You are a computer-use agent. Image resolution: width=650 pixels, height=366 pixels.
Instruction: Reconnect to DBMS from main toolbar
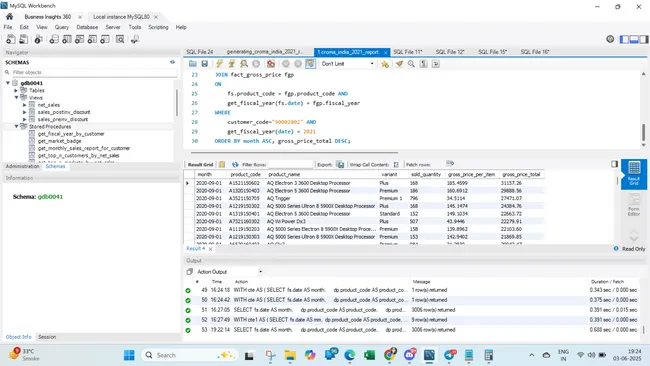(135, 39)
